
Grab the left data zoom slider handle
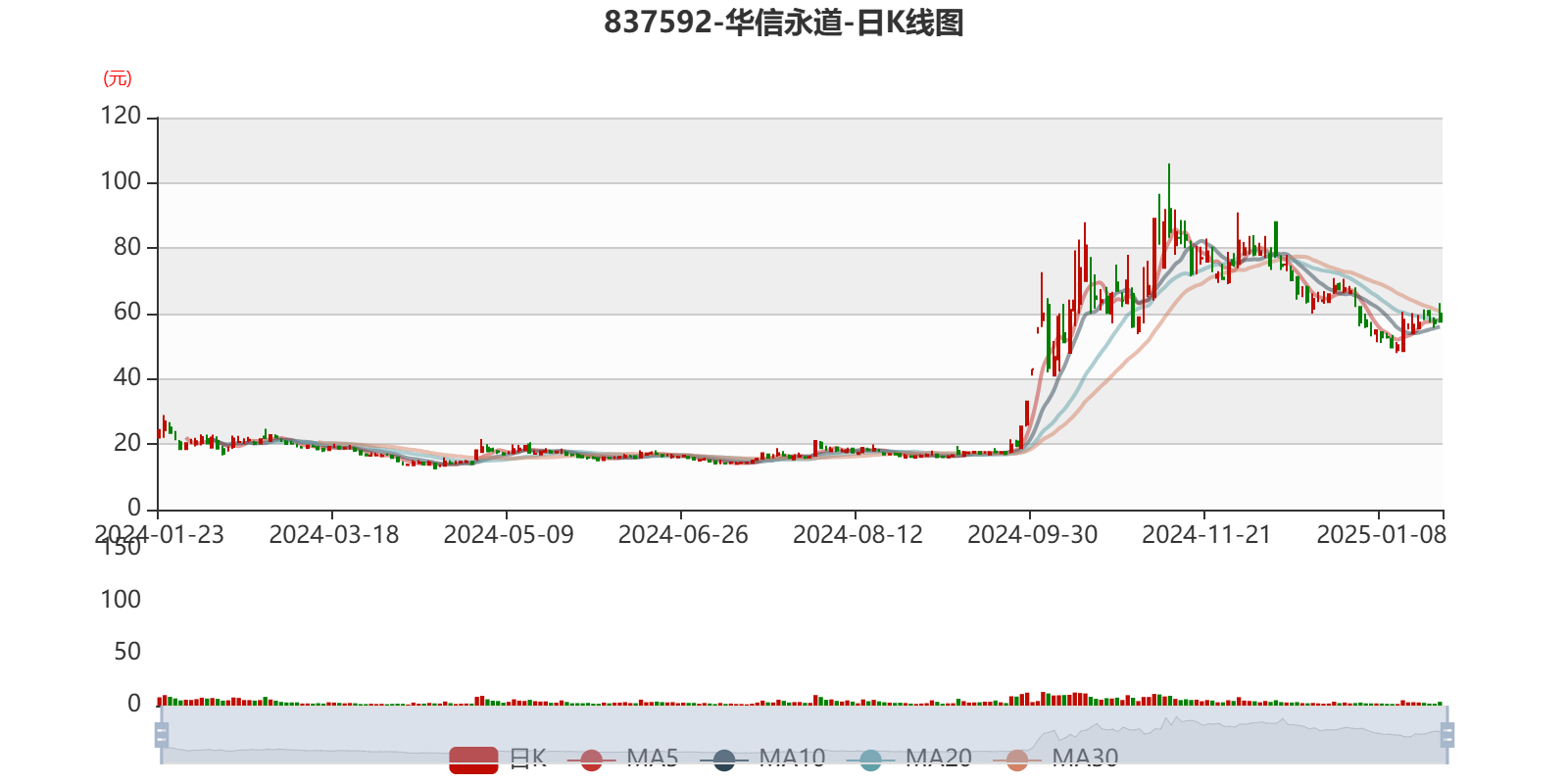pos(162,734)
